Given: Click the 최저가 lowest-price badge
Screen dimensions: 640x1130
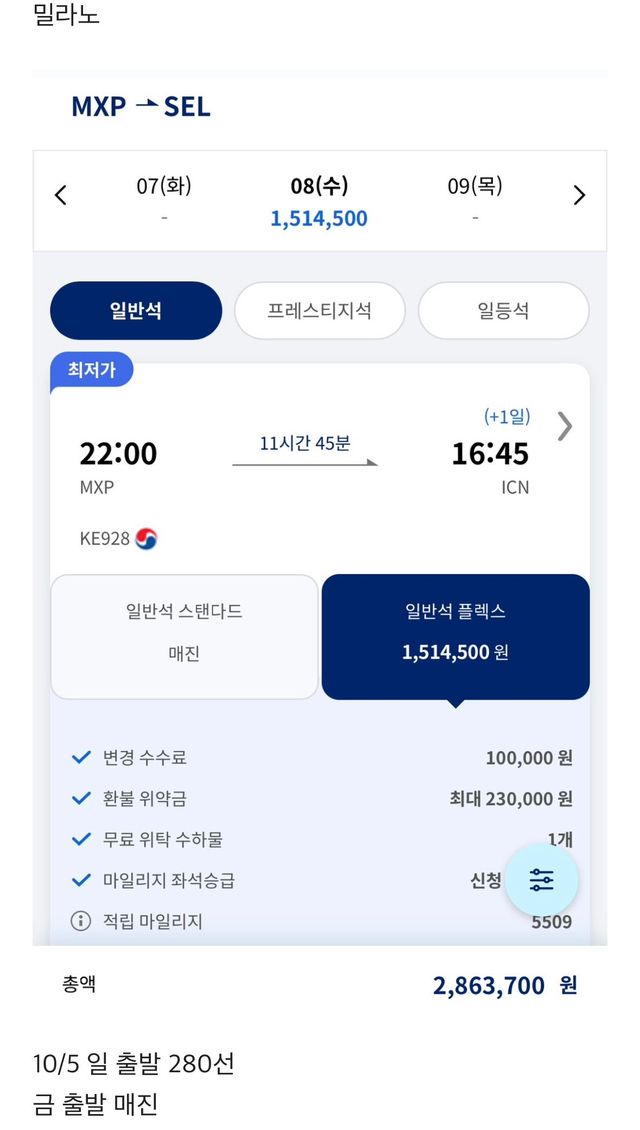Looking at the screenshot, I should [91, 370].
